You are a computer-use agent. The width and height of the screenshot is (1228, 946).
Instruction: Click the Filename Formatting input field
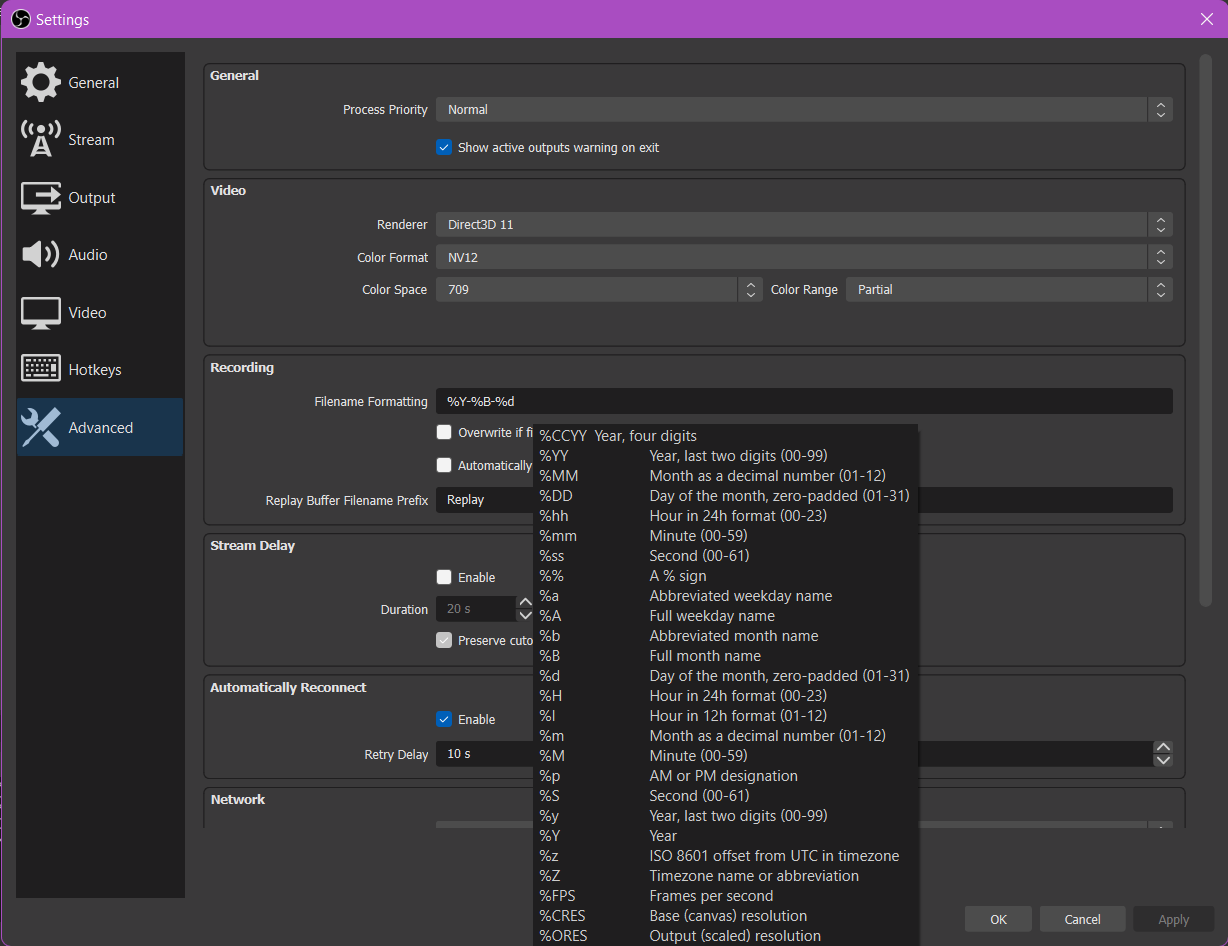coord(804,401)
